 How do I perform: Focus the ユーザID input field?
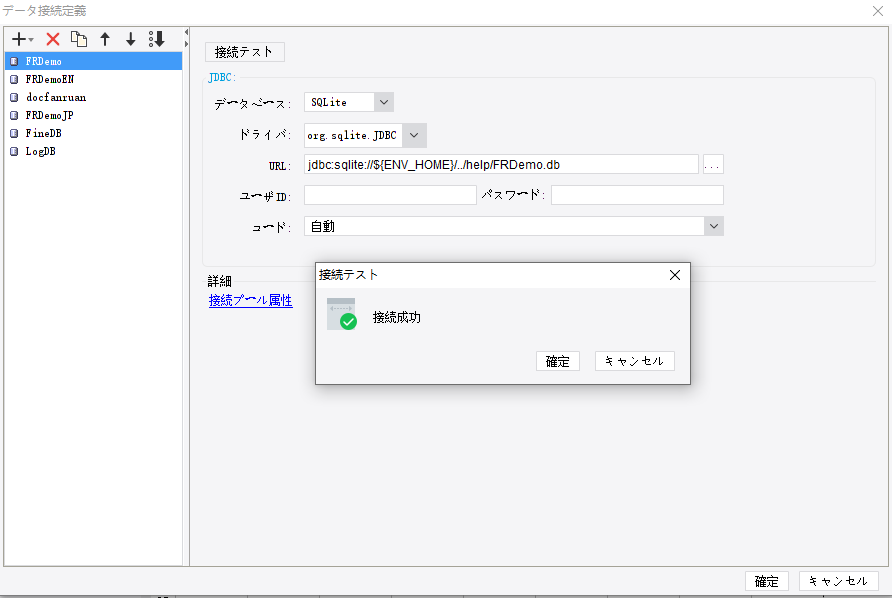click(390, 195)
